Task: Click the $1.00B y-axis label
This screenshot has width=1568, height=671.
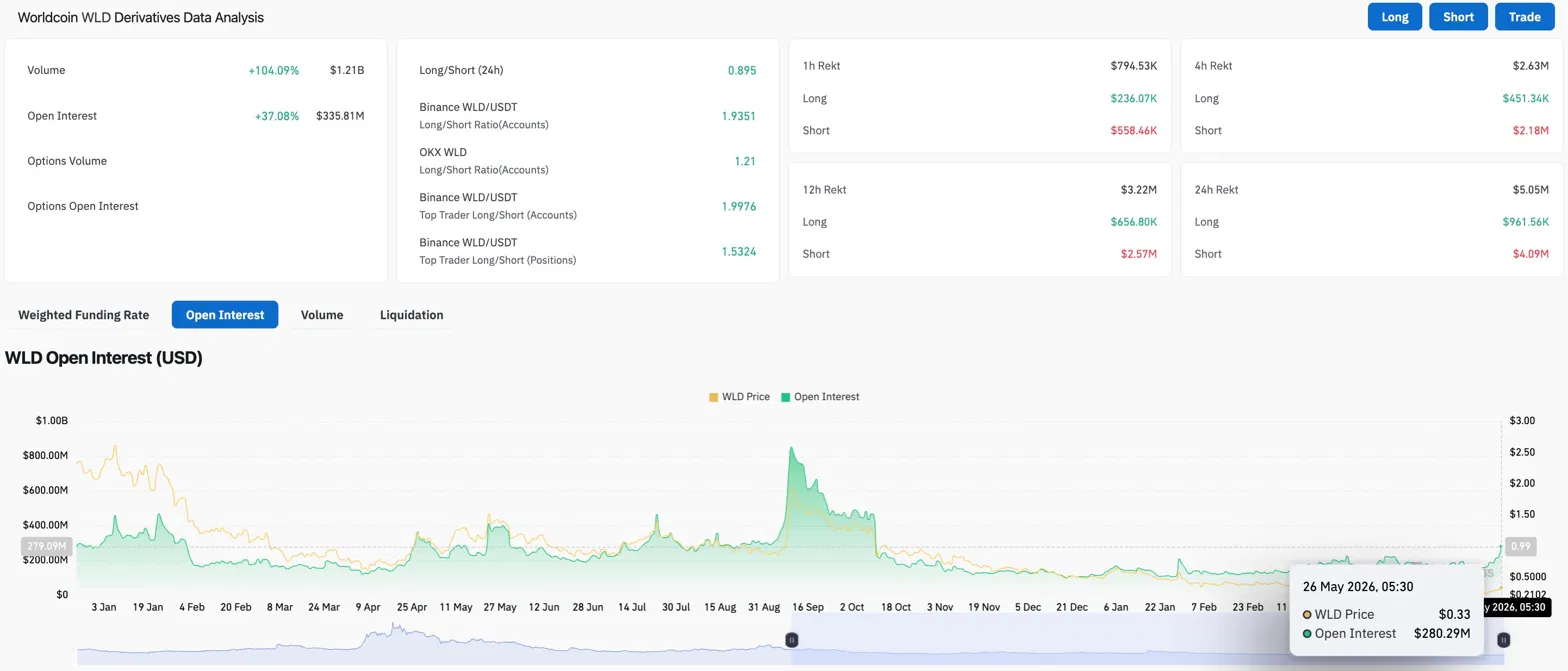Action: pyautogui.click(x=52, y=421)
